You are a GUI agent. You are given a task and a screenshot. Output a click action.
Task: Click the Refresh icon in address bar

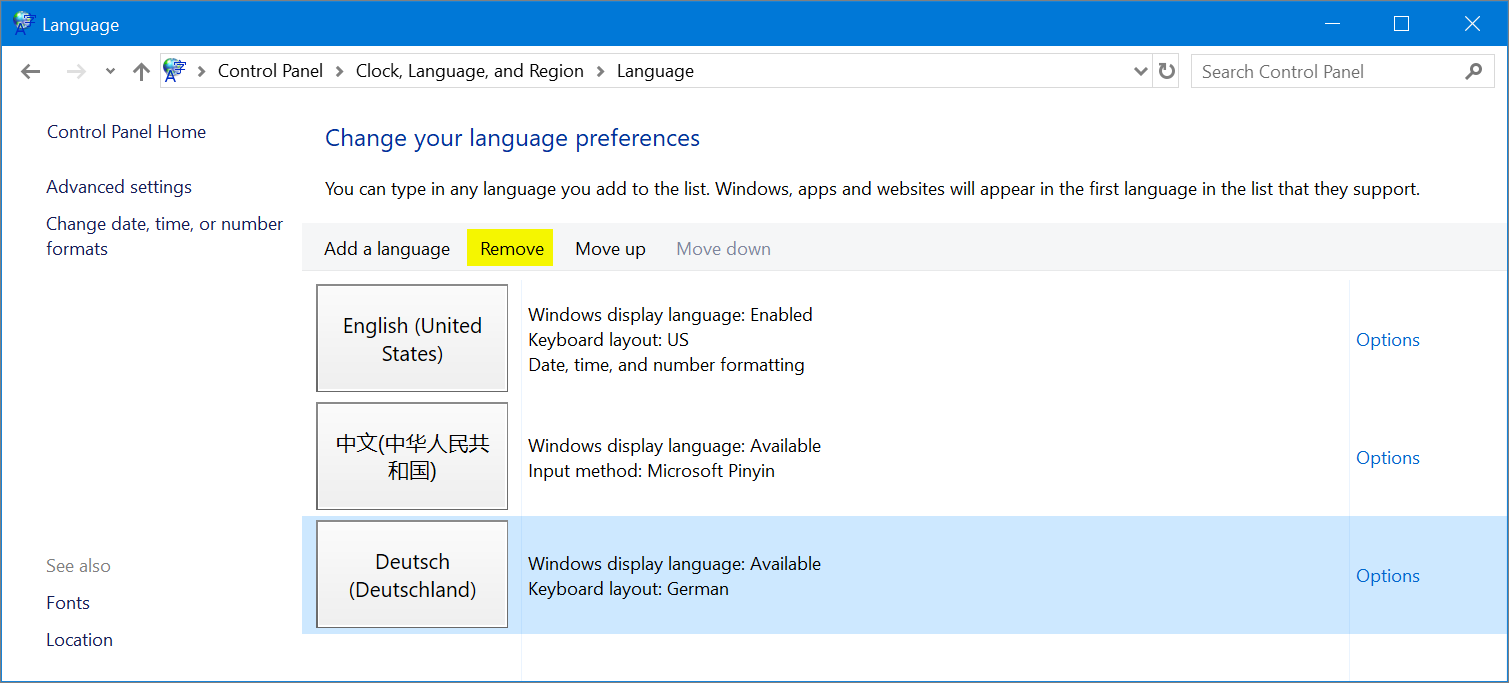pyautogui.click(x=1166, y=71)
